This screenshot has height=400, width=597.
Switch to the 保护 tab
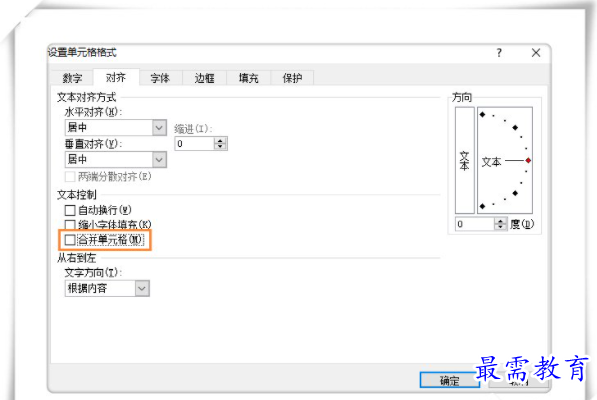point(292,78)
